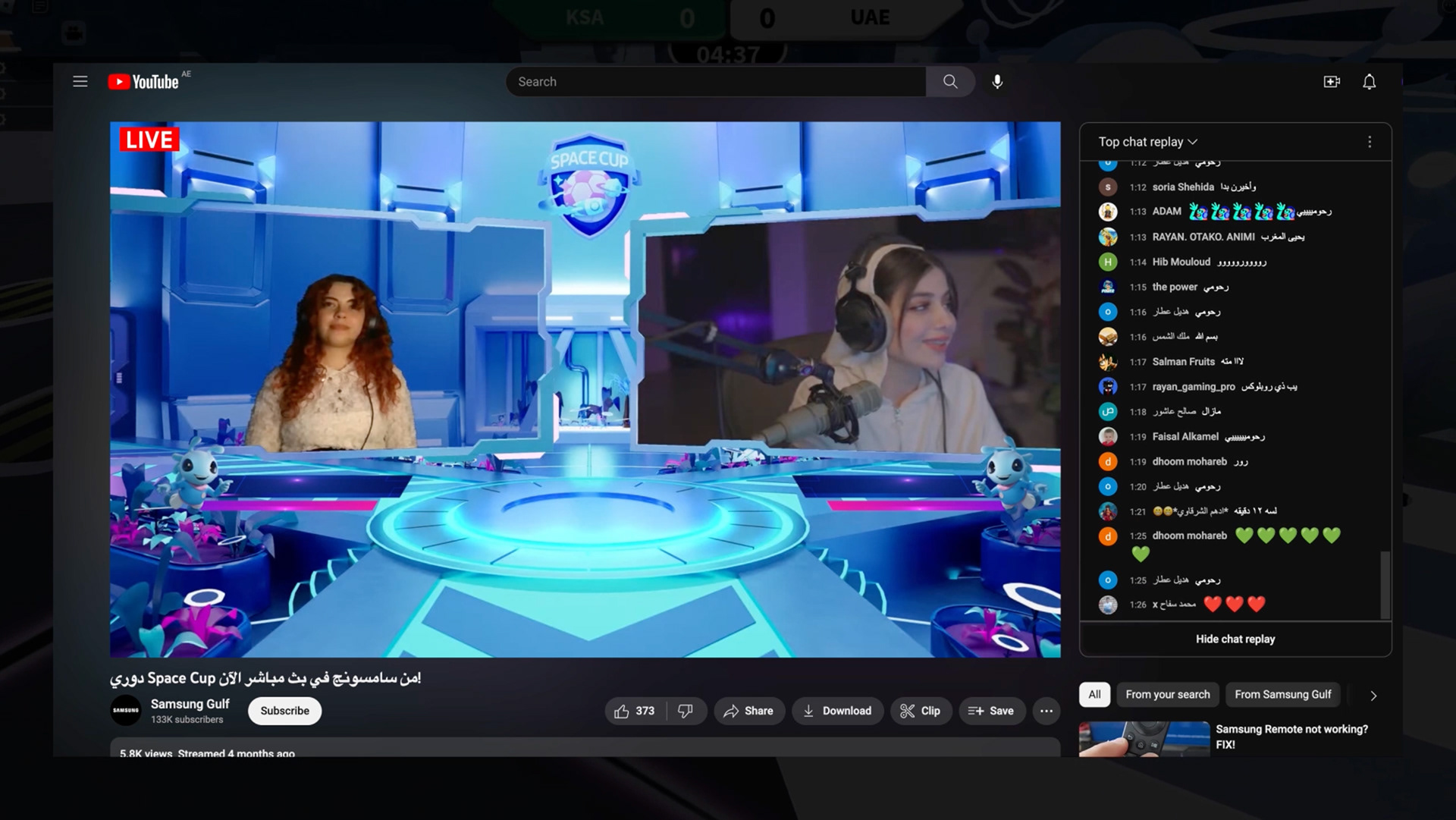Select the From your search chip
Screen dimensions: 1456x820
point(1168,694)
